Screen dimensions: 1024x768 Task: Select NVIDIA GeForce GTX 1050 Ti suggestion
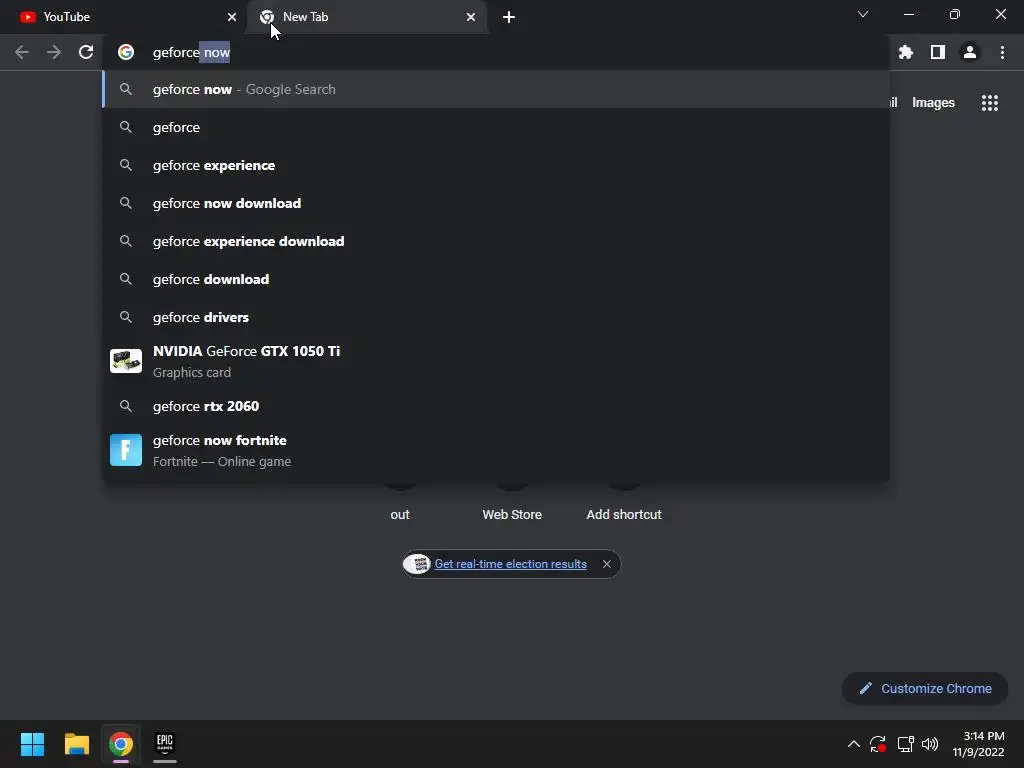point(496,361)
